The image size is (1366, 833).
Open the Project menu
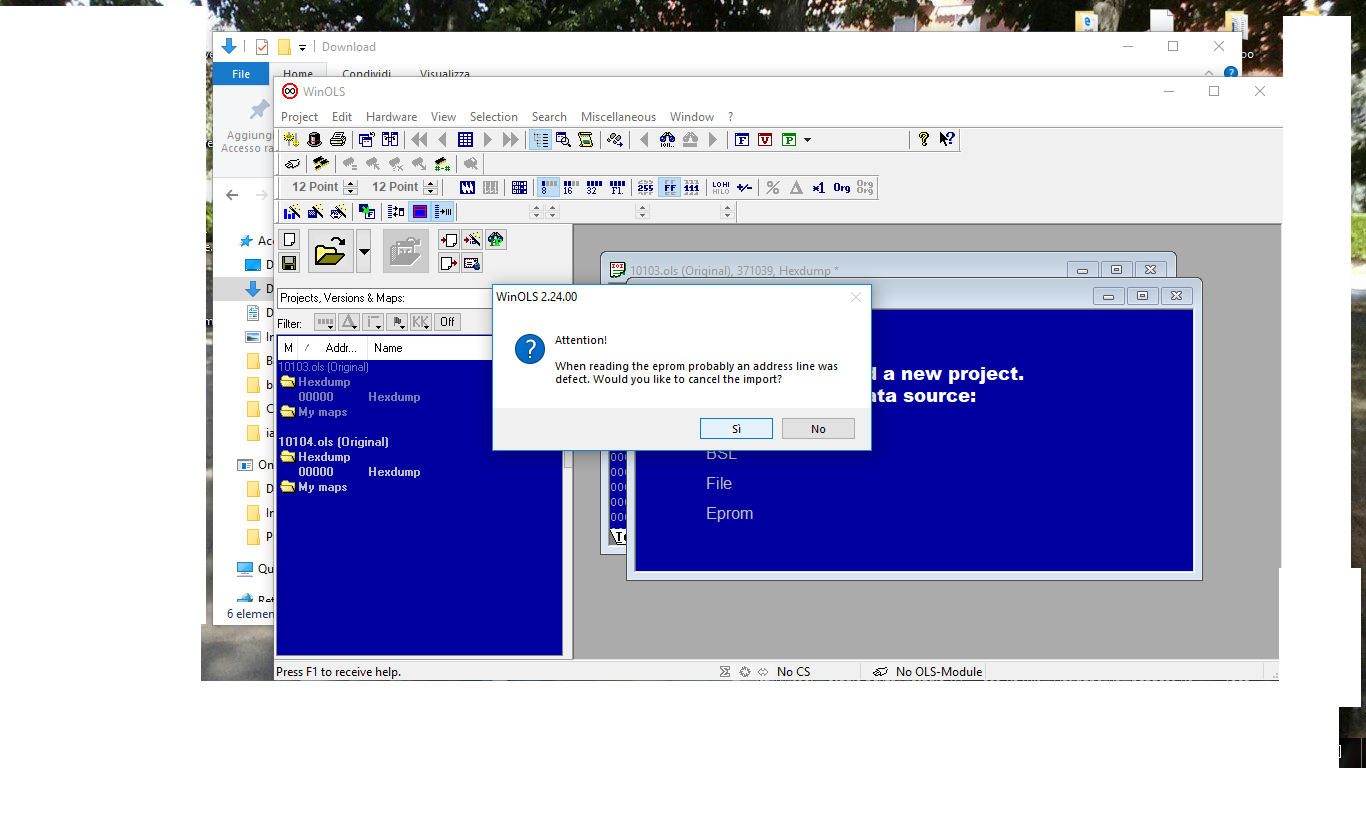(x=299, y=117)
